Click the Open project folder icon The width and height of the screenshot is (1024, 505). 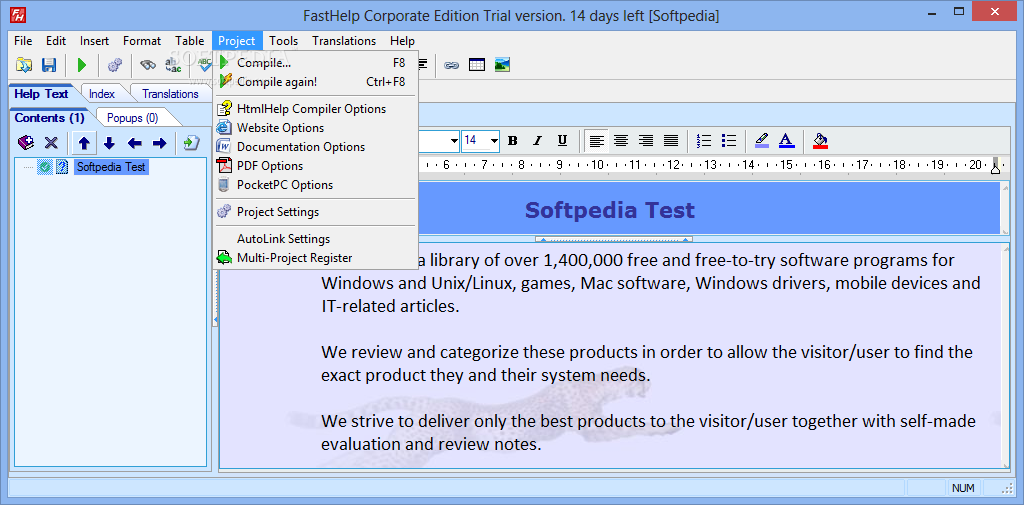tap(24, 65)
